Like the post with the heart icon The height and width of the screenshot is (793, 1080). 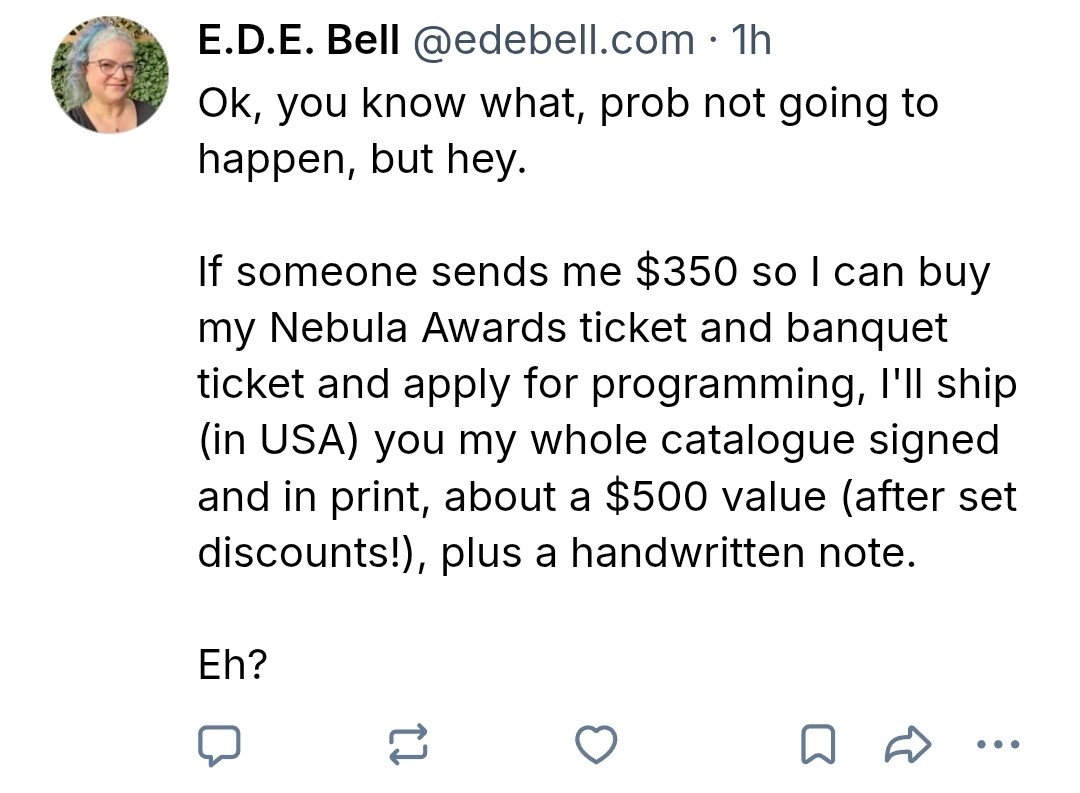point(596,744)
